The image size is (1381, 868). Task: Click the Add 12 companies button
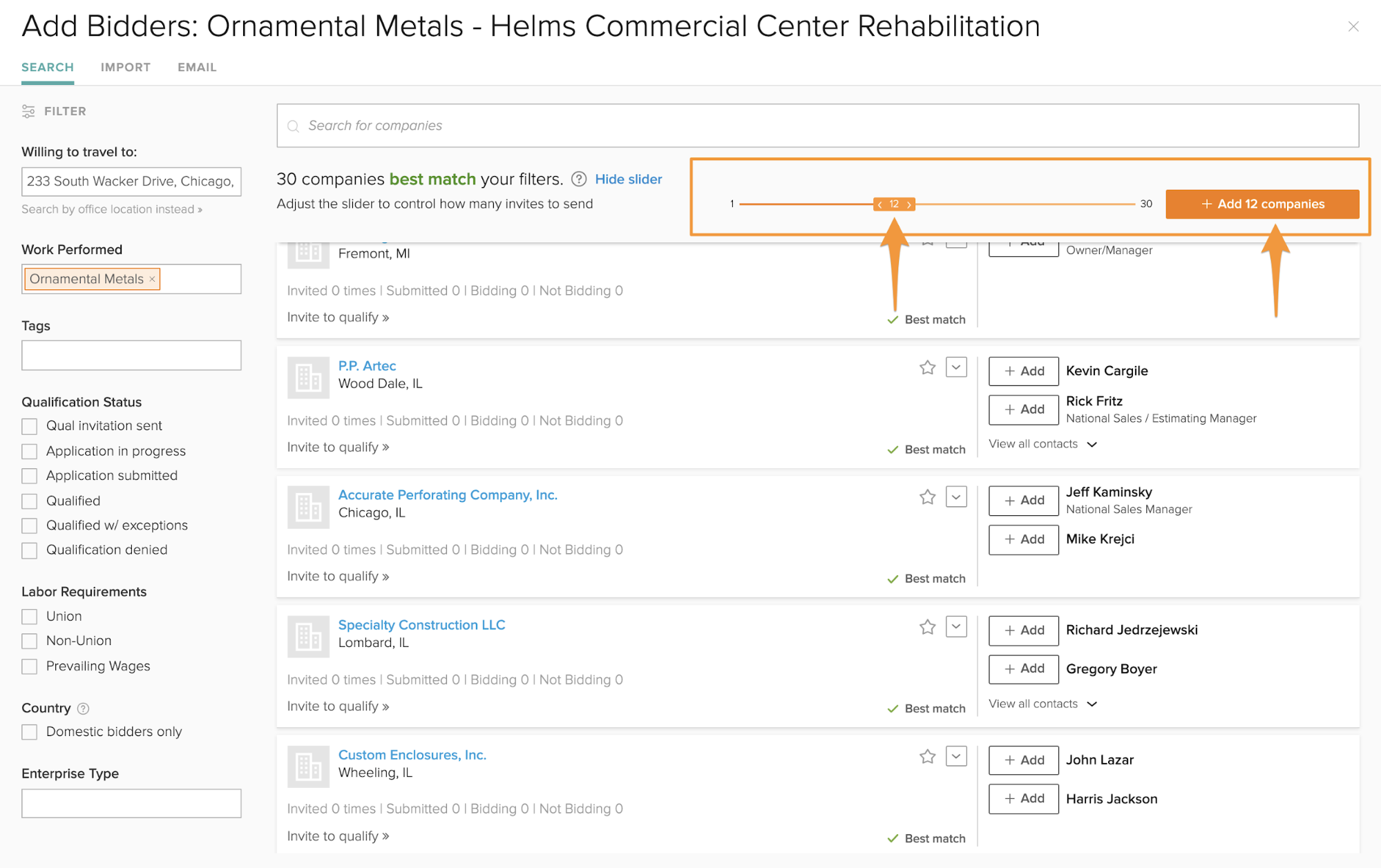(1261, 204)
